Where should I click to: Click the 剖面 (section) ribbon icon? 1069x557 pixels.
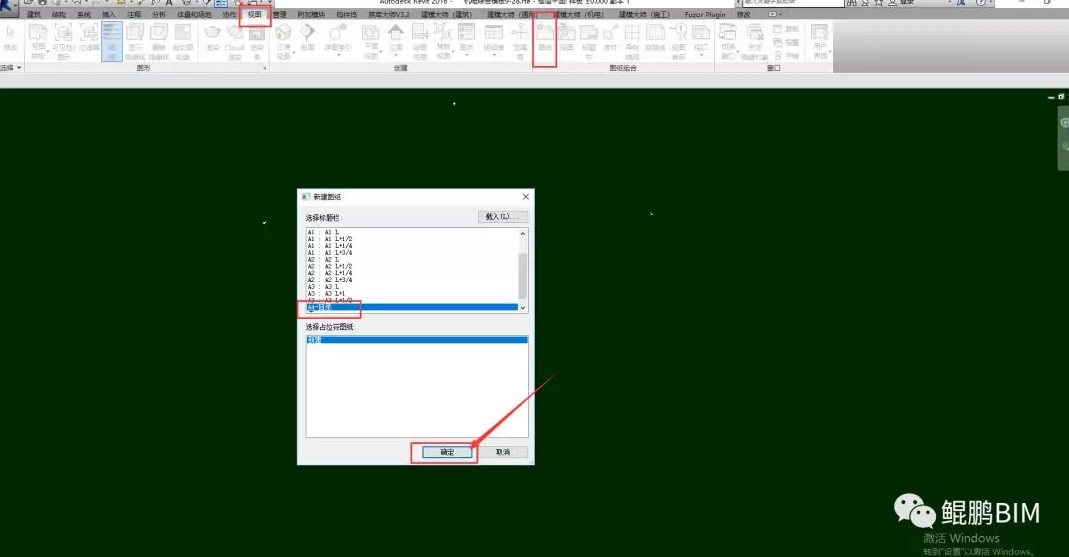[x=307, y=37]
